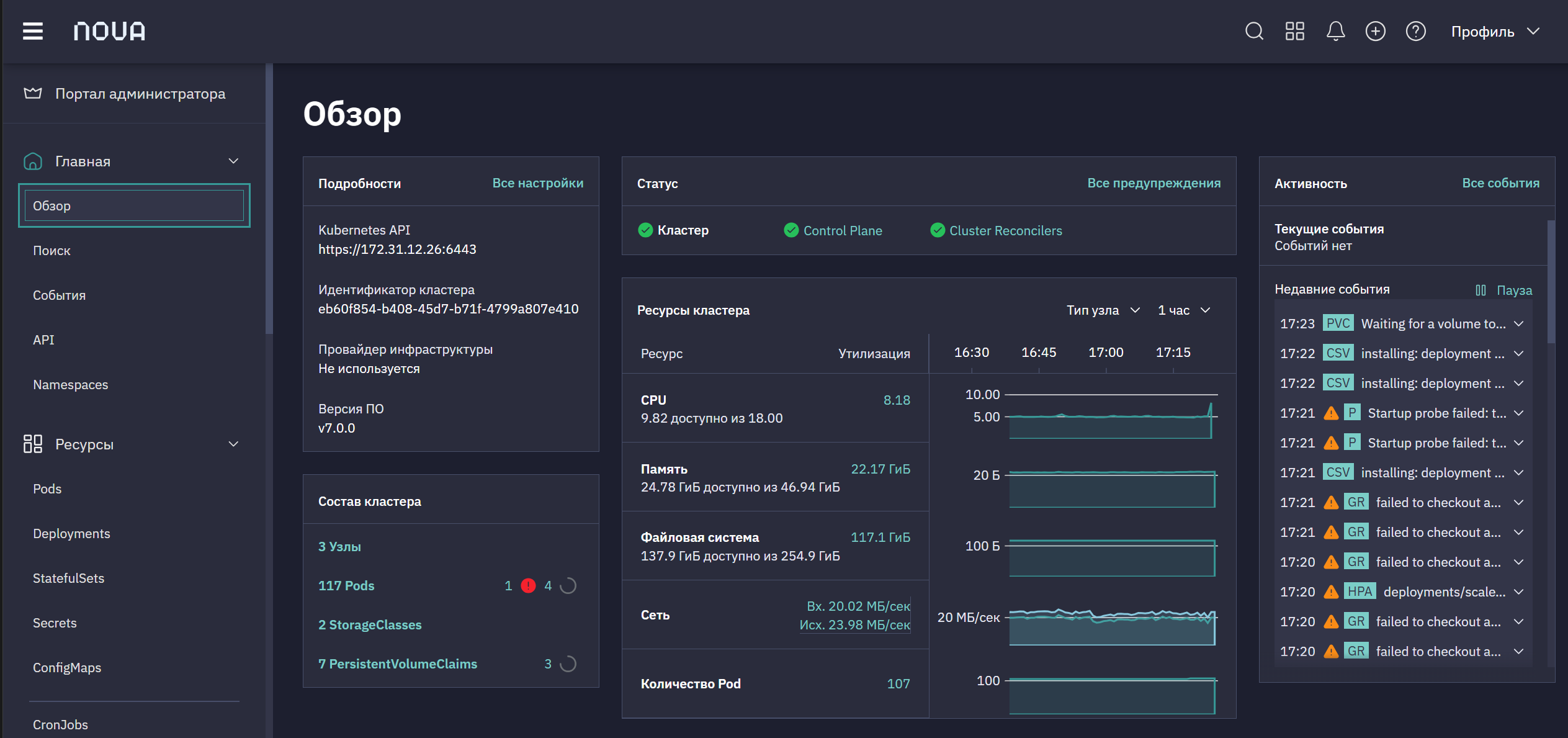Select Обзор in sidebar
This screenshot has width=1568, height=738.
point(134,205)
